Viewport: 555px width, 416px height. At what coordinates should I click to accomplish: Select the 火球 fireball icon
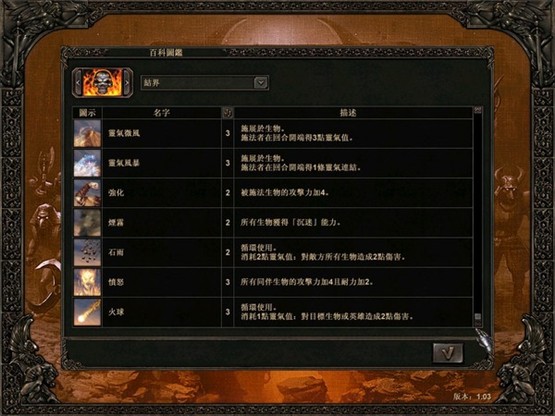87,312
